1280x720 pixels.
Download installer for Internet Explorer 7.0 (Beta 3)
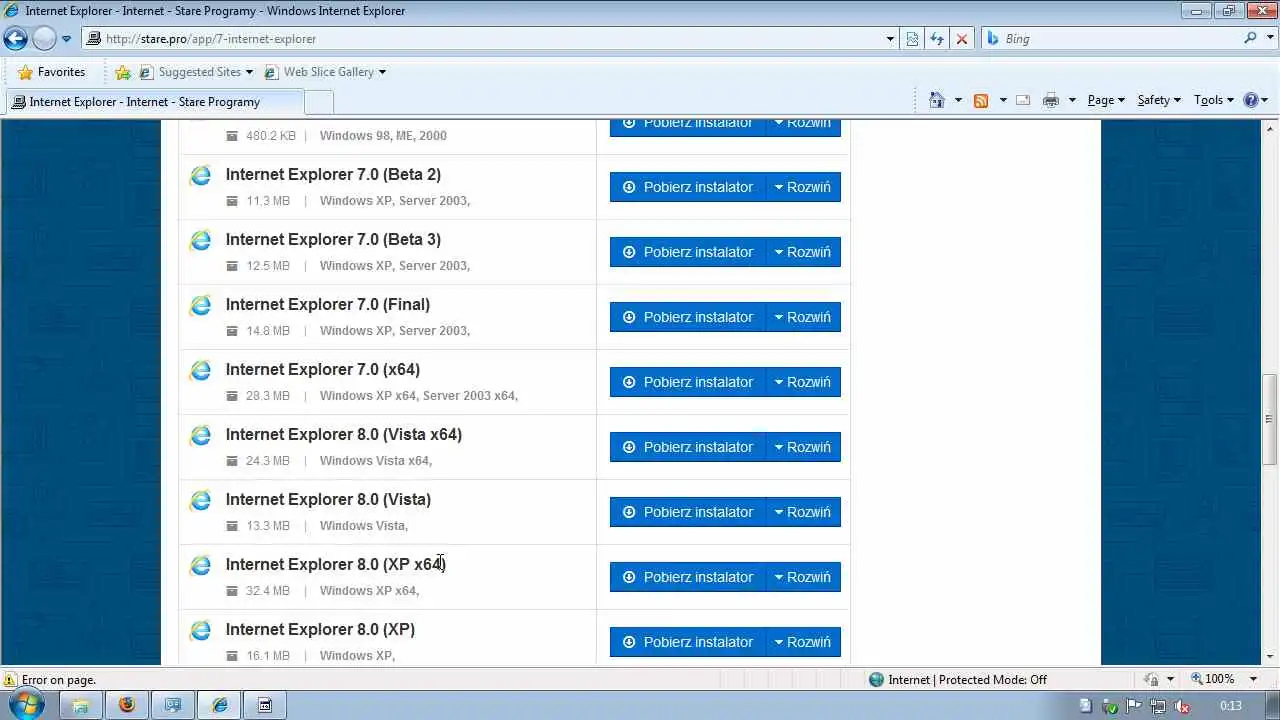[688, 252]
